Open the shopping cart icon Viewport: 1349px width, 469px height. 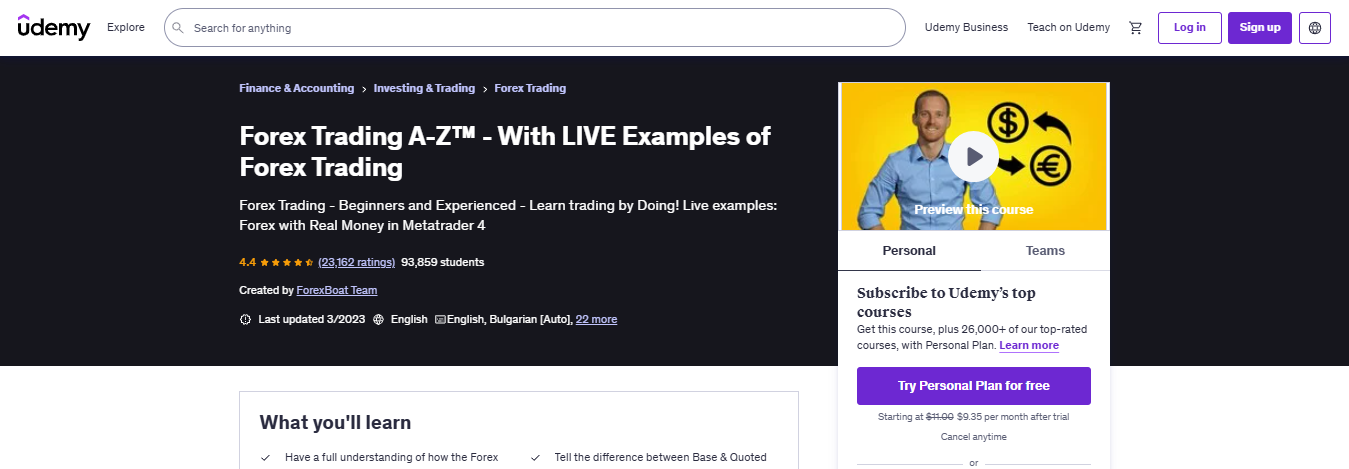tap(1135, 28)
